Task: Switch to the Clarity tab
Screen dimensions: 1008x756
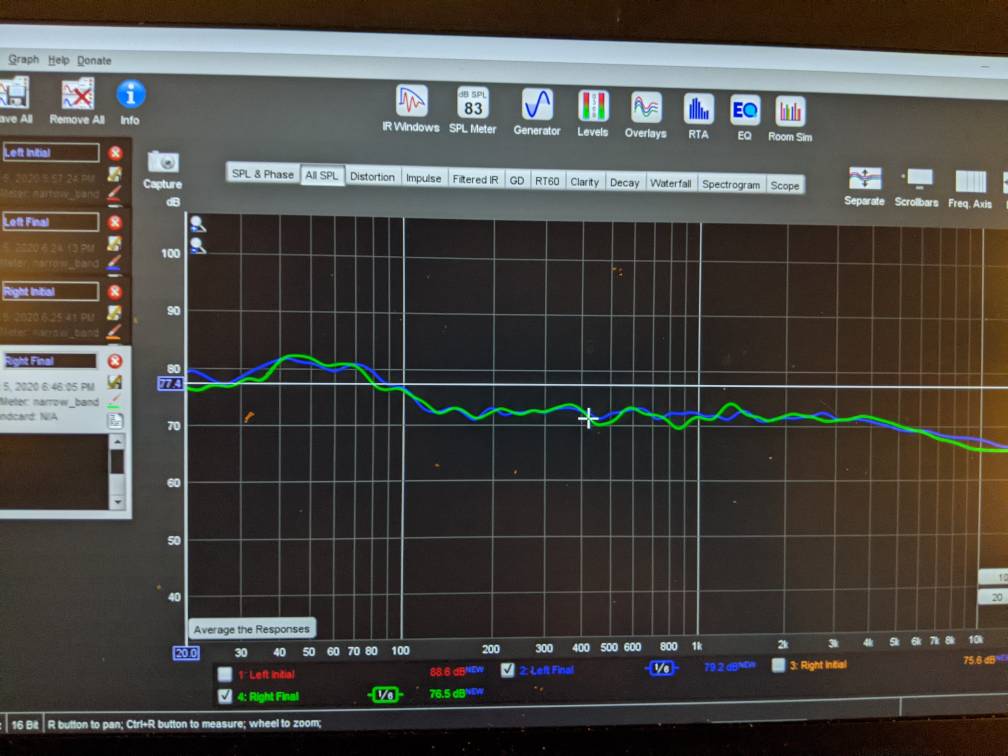Action: pos(584,182)
